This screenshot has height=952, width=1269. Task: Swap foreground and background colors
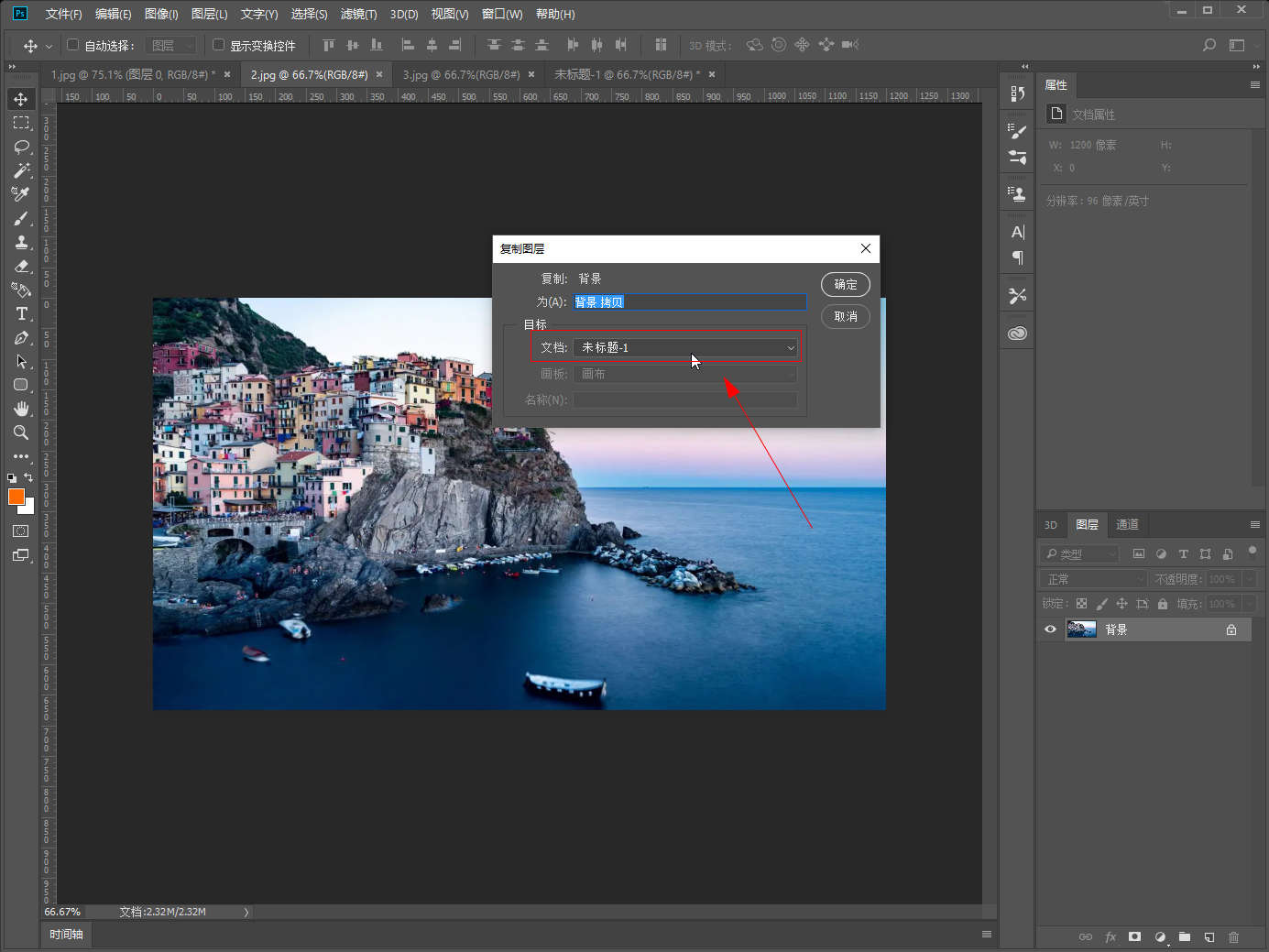(29, 477)
